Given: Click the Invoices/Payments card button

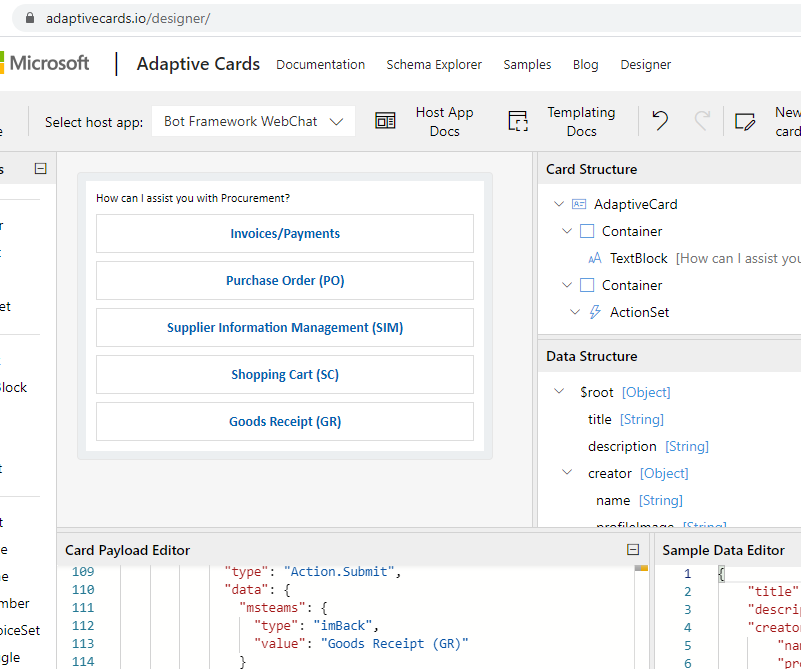Looking at the screenshot, I should pyautogui.click(x=285, y=233).
